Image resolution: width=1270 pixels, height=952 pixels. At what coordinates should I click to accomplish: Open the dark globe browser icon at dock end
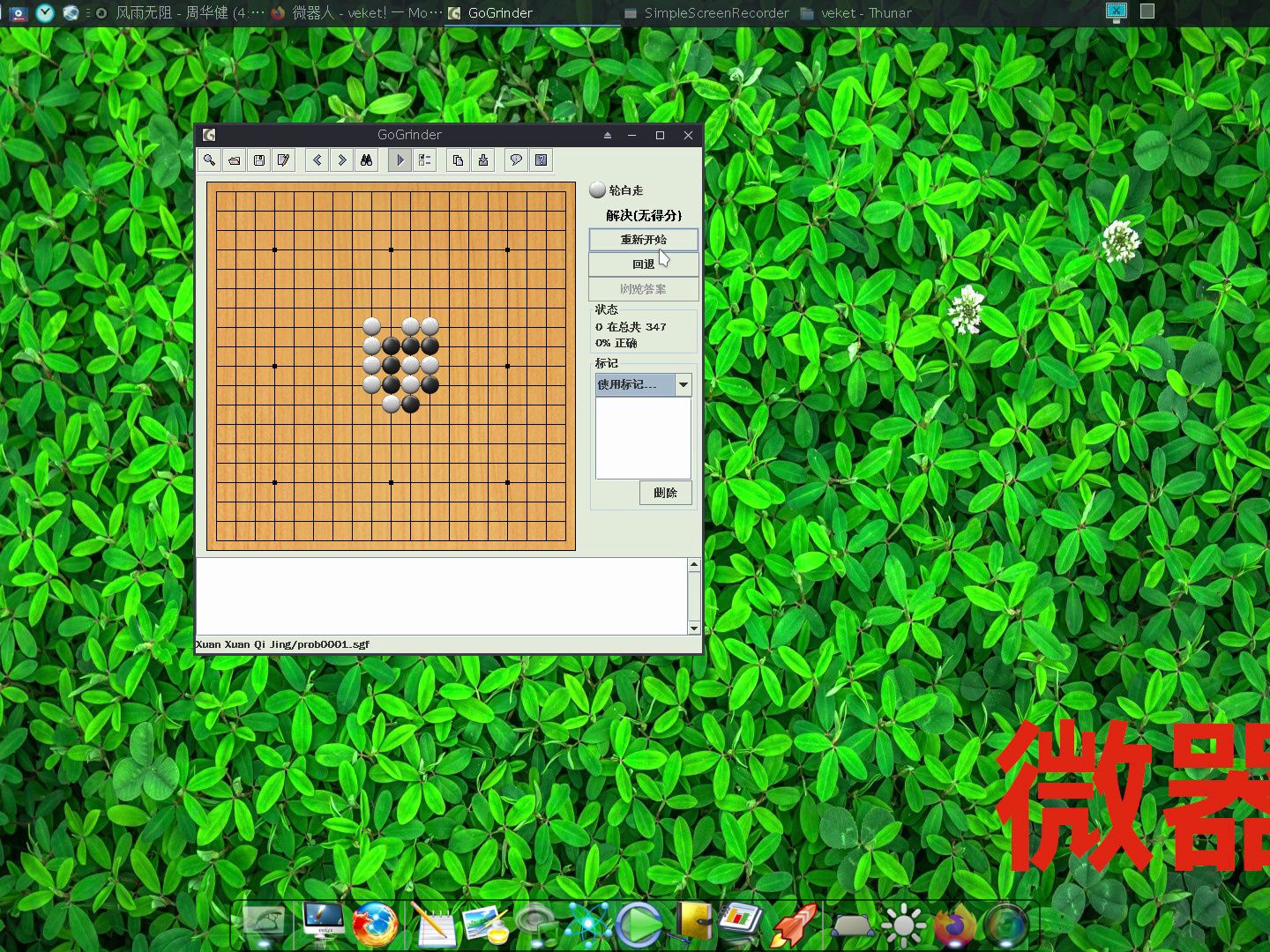(1007, 926)
